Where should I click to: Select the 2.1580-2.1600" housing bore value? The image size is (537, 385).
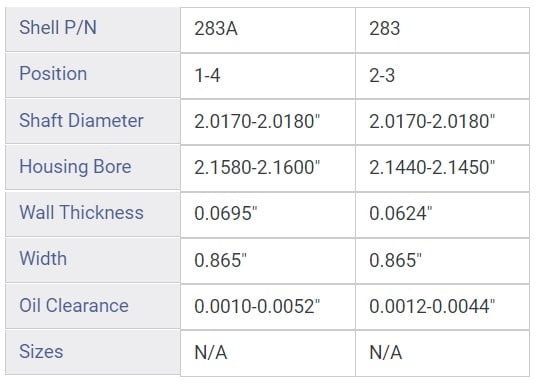click(268, 168)
